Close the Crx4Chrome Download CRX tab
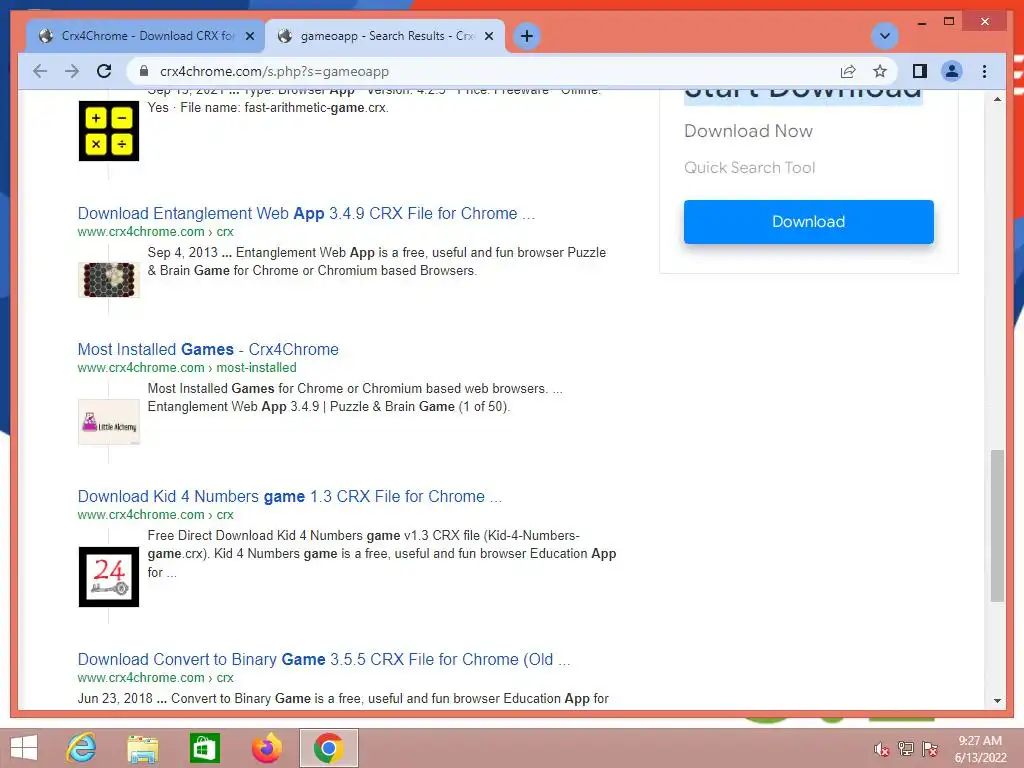This screenshot has height=768, width=1024. [249, 36]
